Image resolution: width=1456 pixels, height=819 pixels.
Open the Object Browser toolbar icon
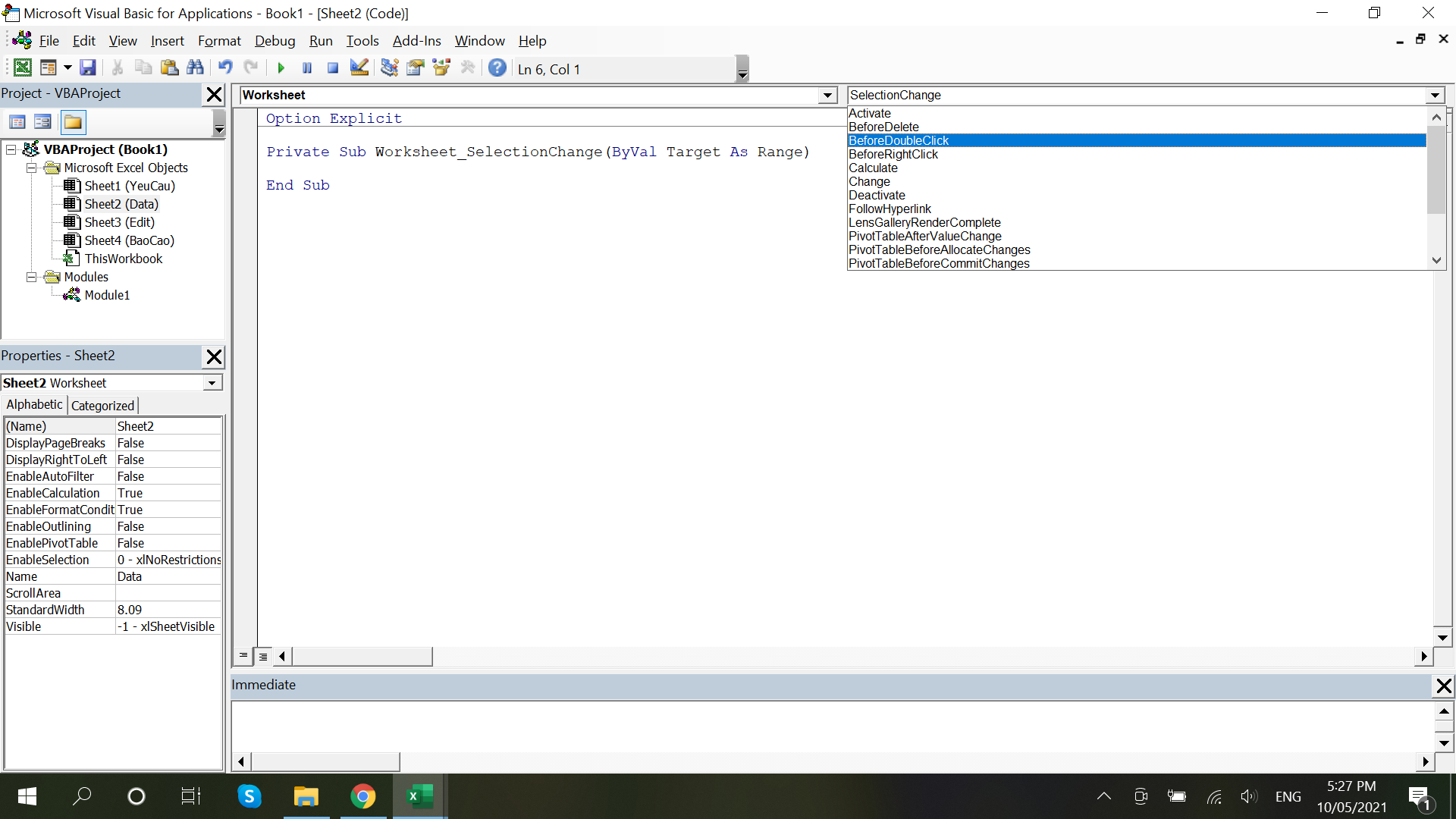coord(441,68)
